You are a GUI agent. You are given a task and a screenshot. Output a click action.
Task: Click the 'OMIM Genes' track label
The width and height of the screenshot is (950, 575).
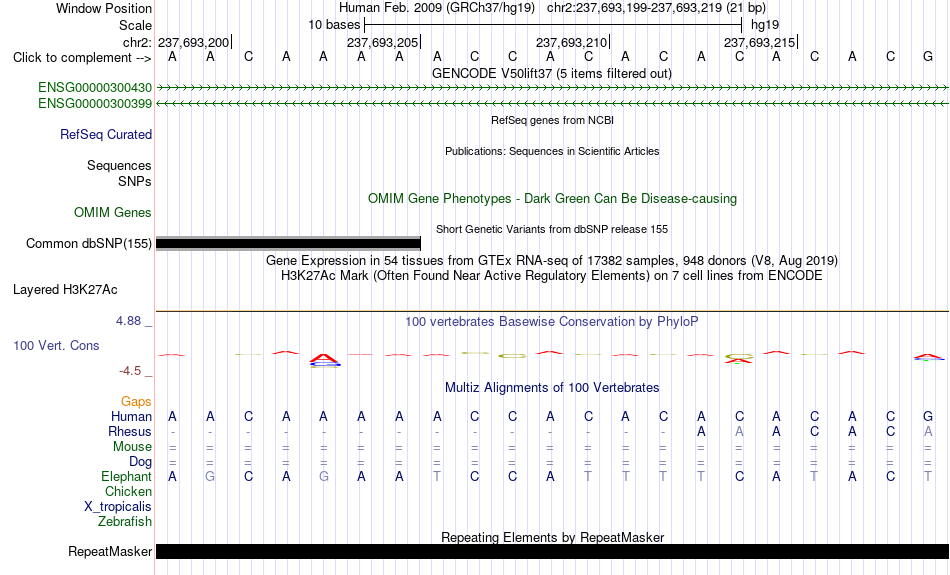pos(113,213)
